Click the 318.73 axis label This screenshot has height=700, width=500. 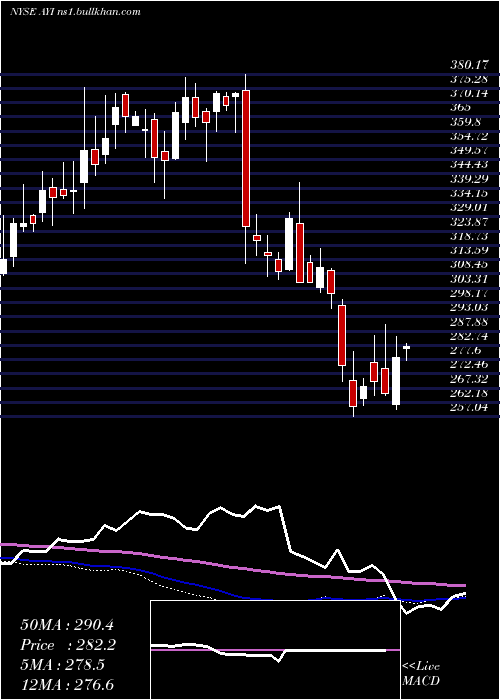point(469,236)
